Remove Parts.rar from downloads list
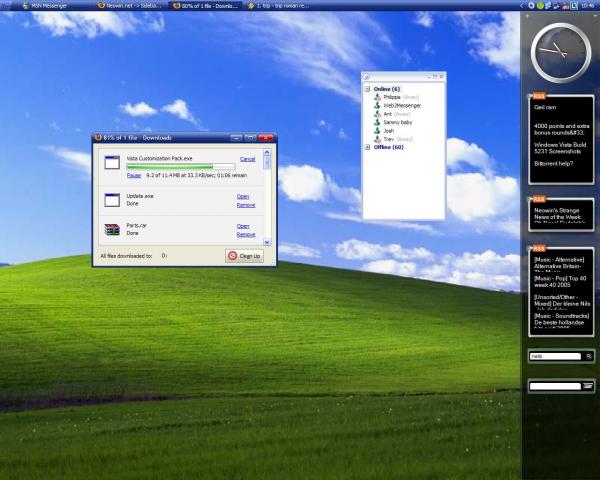Image resolution: width=600 pixels, height=480 pixels. tap(245, 234)
